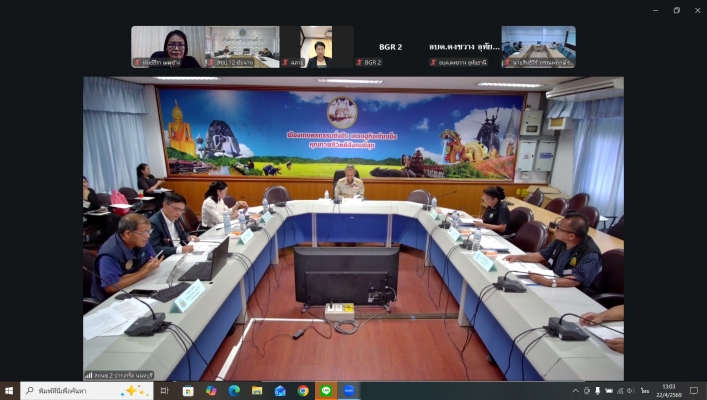
Task: Select the last thumbnail showing a blue conference room
Action: (x=539, y=47)
